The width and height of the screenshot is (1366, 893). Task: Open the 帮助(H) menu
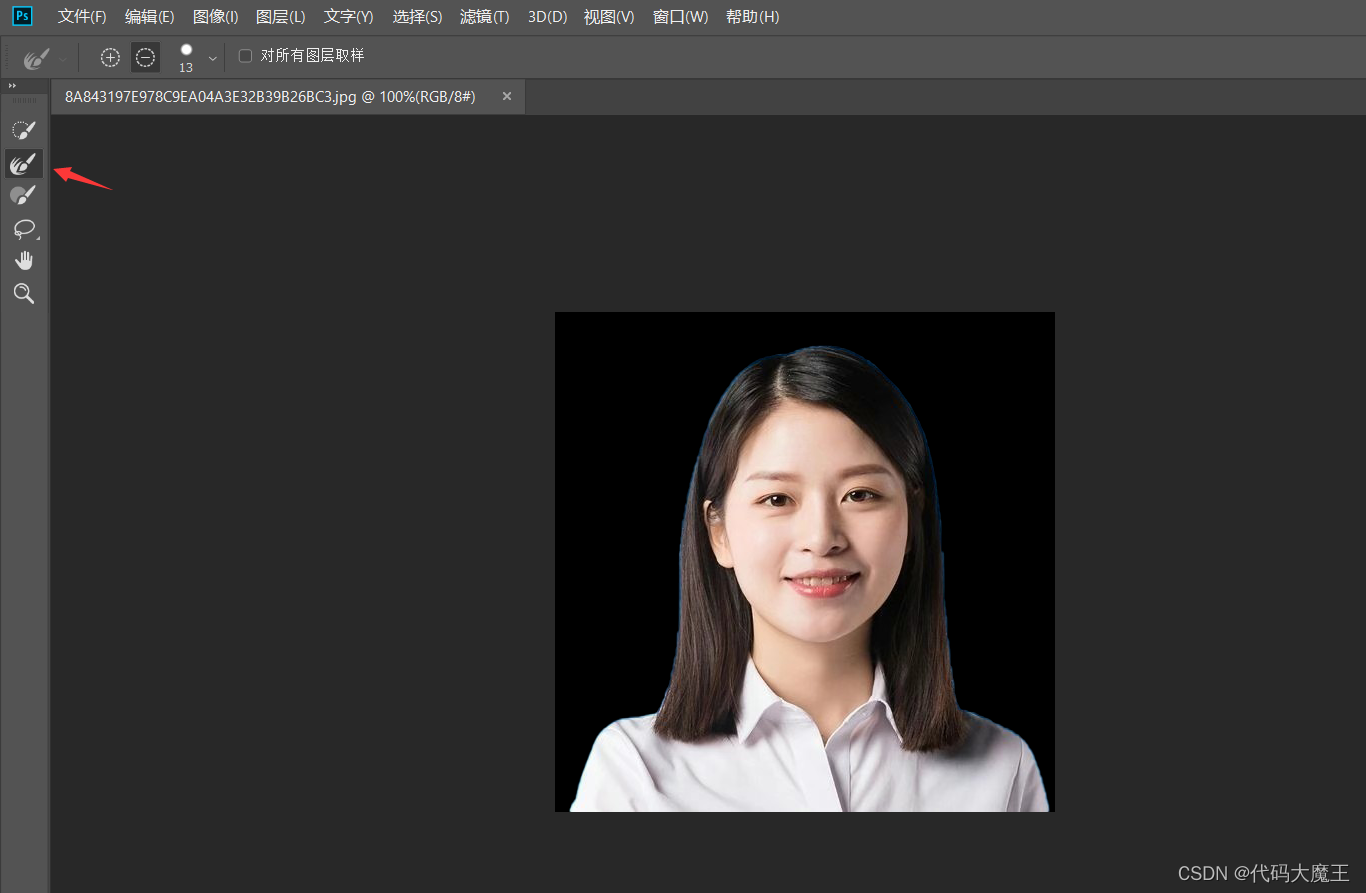[x=752, y=17]
